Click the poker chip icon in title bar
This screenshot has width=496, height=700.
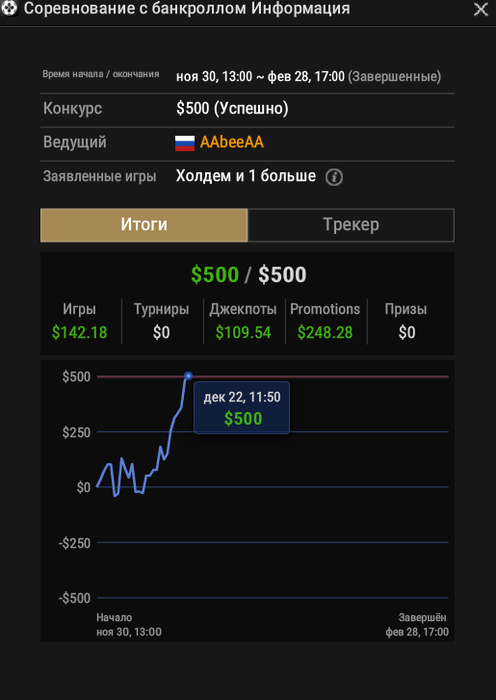coord(9,8)
